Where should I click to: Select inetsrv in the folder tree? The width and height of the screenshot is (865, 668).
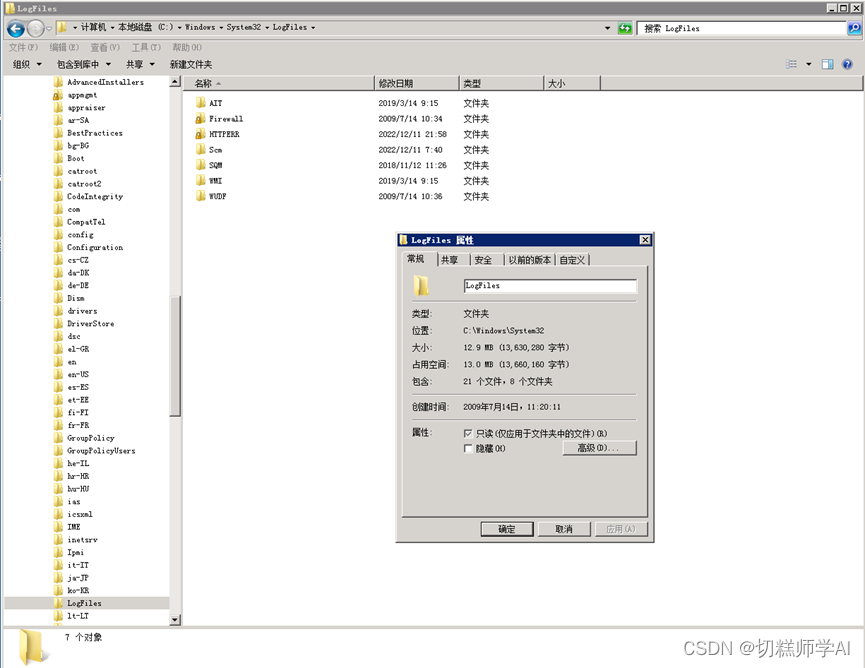83,539
